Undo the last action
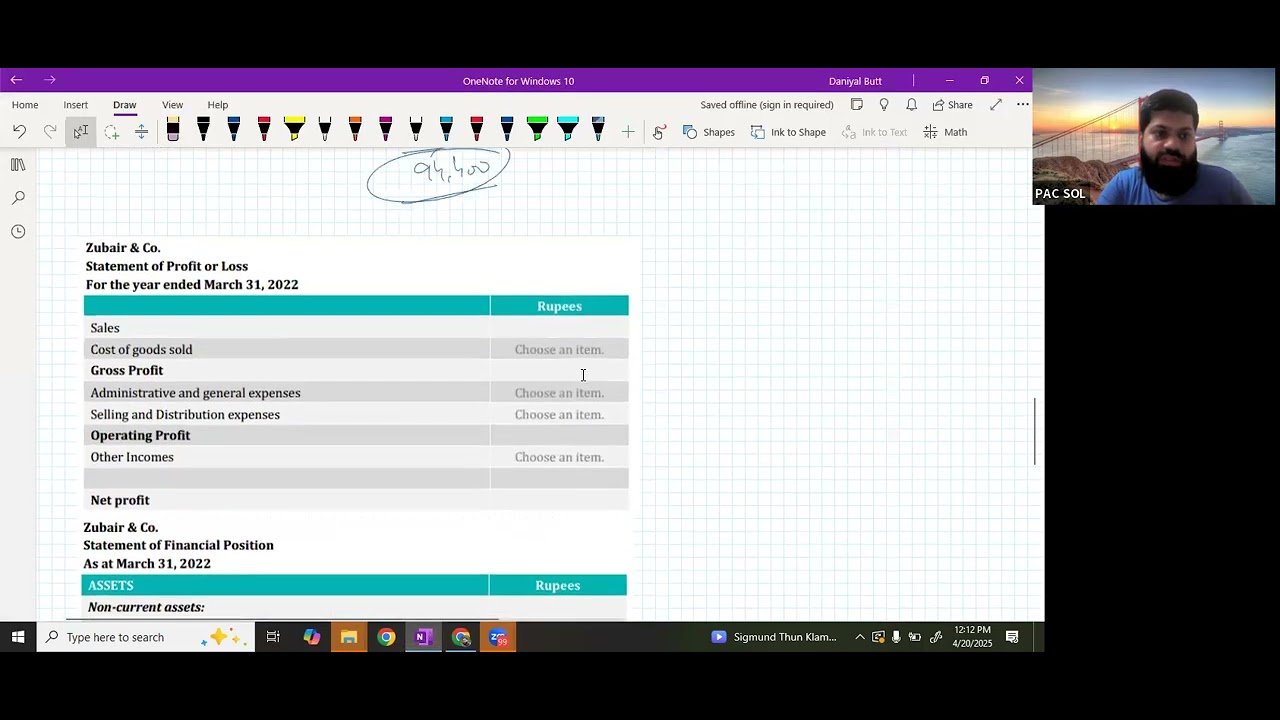Image resolution: width=1280 pixels, height=720 pixels. 19,132
